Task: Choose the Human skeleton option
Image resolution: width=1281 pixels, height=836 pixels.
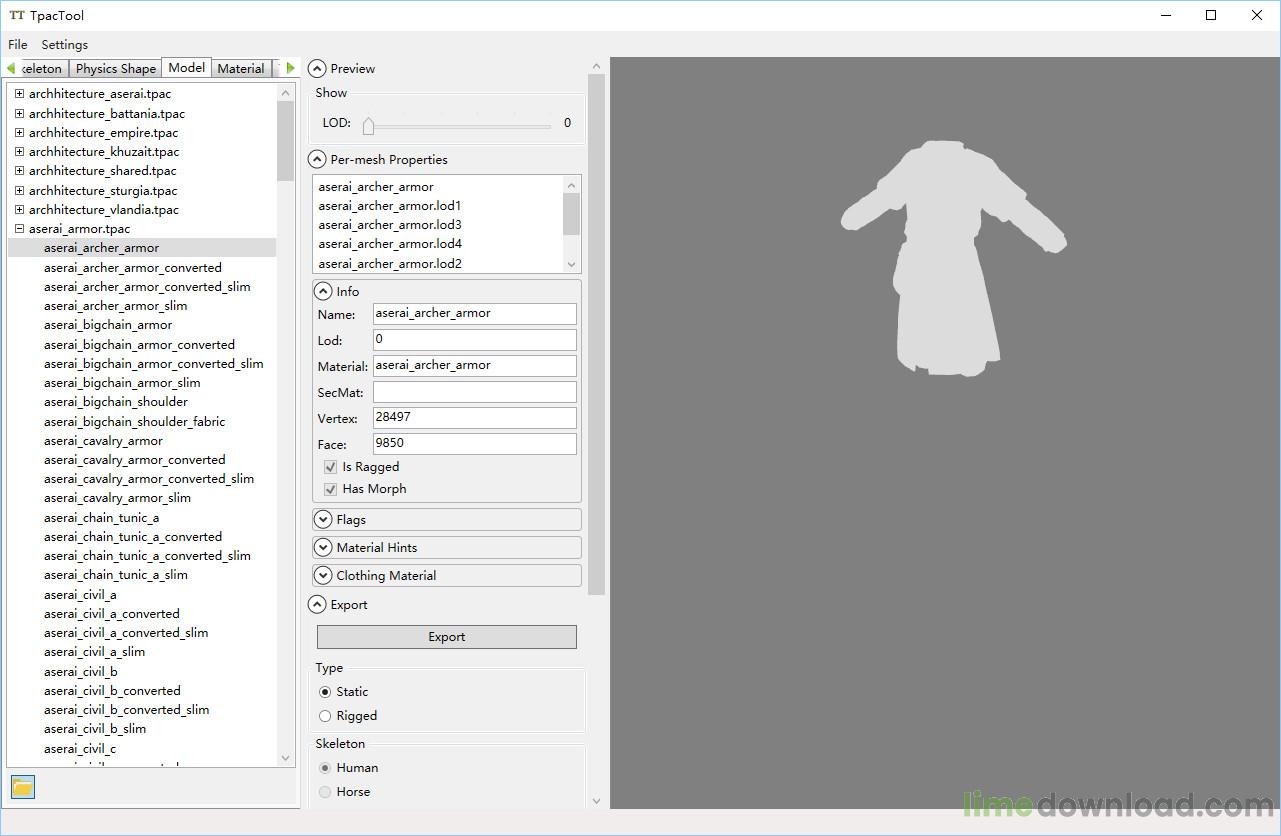Action: [x=325, y=768]
